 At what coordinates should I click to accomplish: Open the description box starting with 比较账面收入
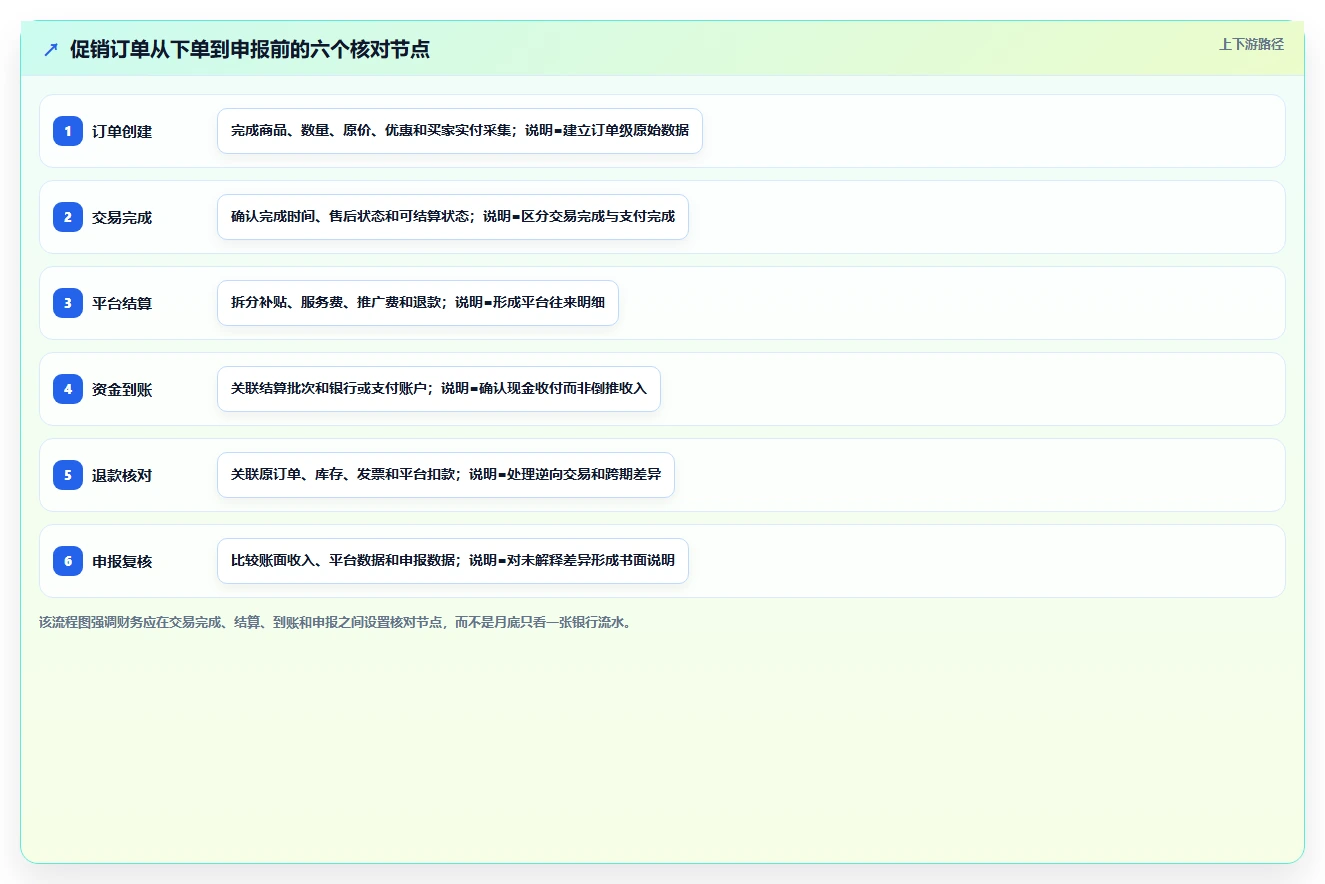pos(453,561)
